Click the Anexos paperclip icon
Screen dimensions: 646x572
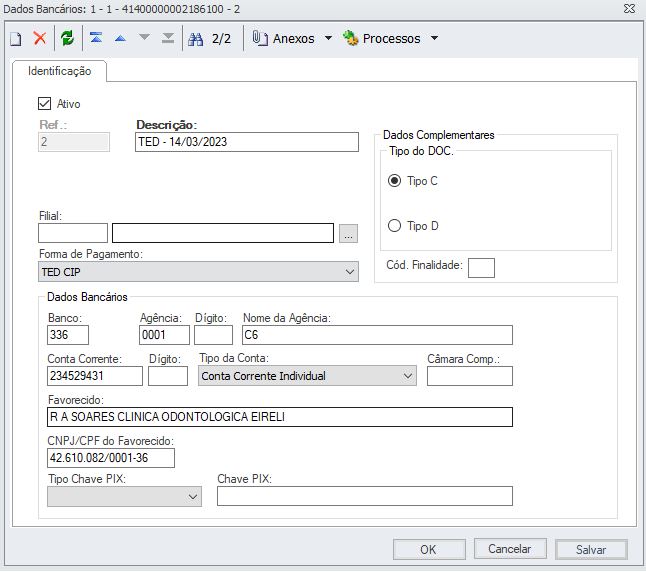(260, 39)
